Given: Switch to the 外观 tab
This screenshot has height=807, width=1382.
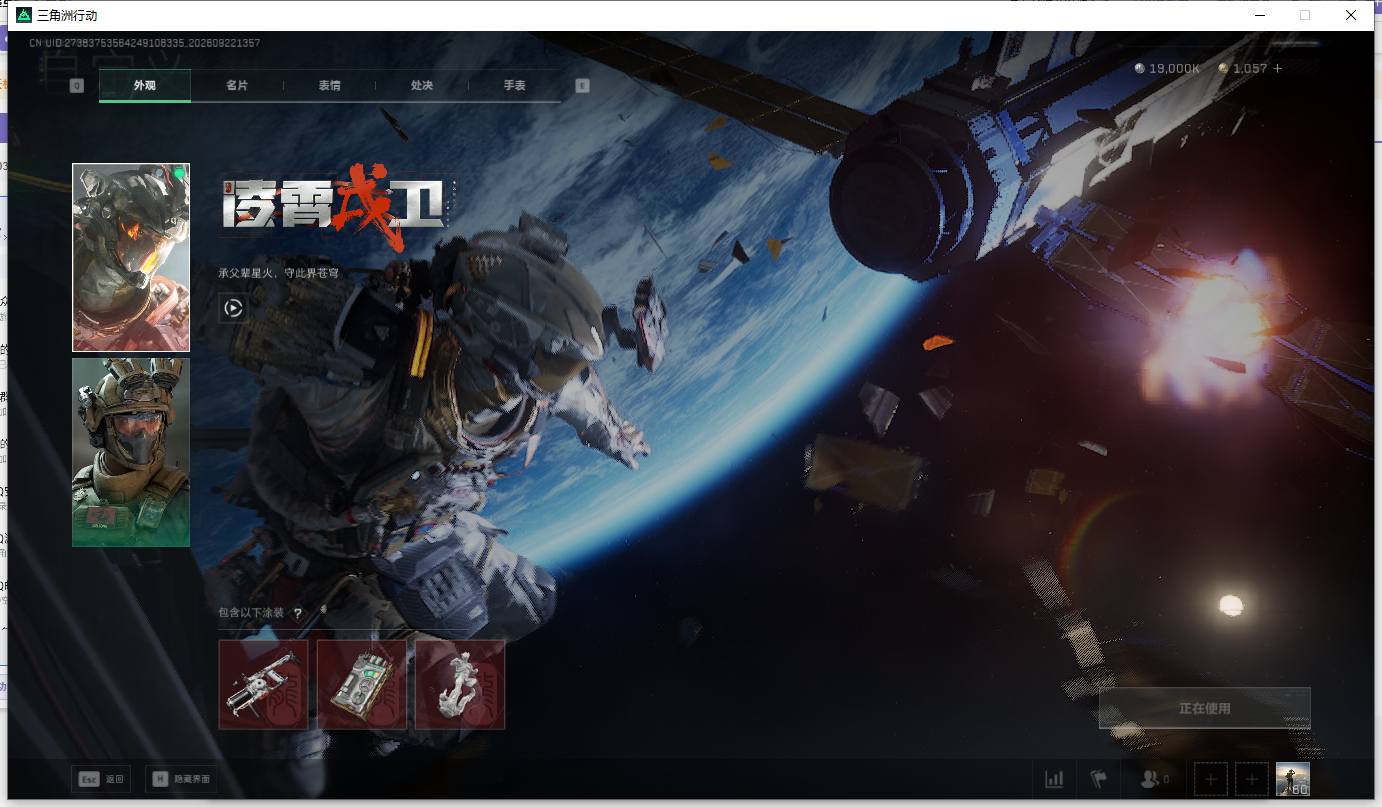Looking at the screenshot, I should coord(144,86).
